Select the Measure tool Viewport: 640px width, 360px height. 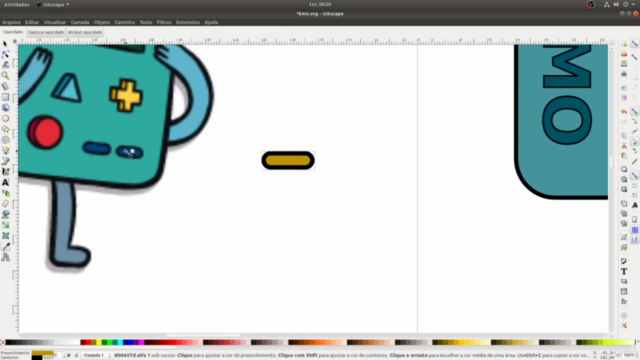click(x=5, y=86)
